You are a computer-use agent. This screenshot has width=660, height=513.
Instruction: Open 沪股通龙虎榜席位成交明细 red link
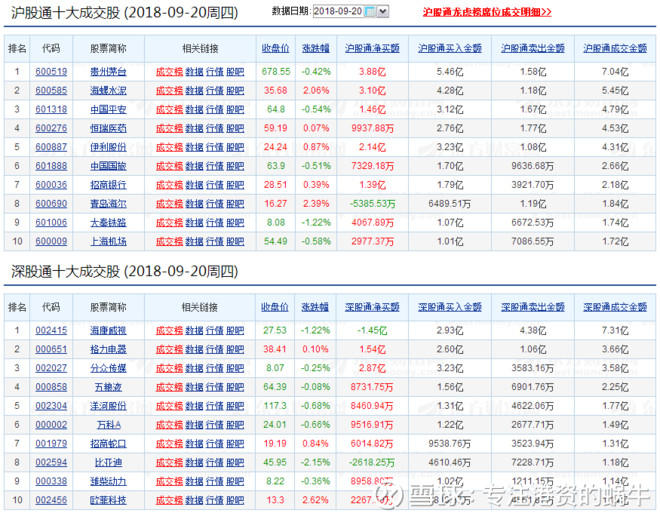(x=487, y=12)
